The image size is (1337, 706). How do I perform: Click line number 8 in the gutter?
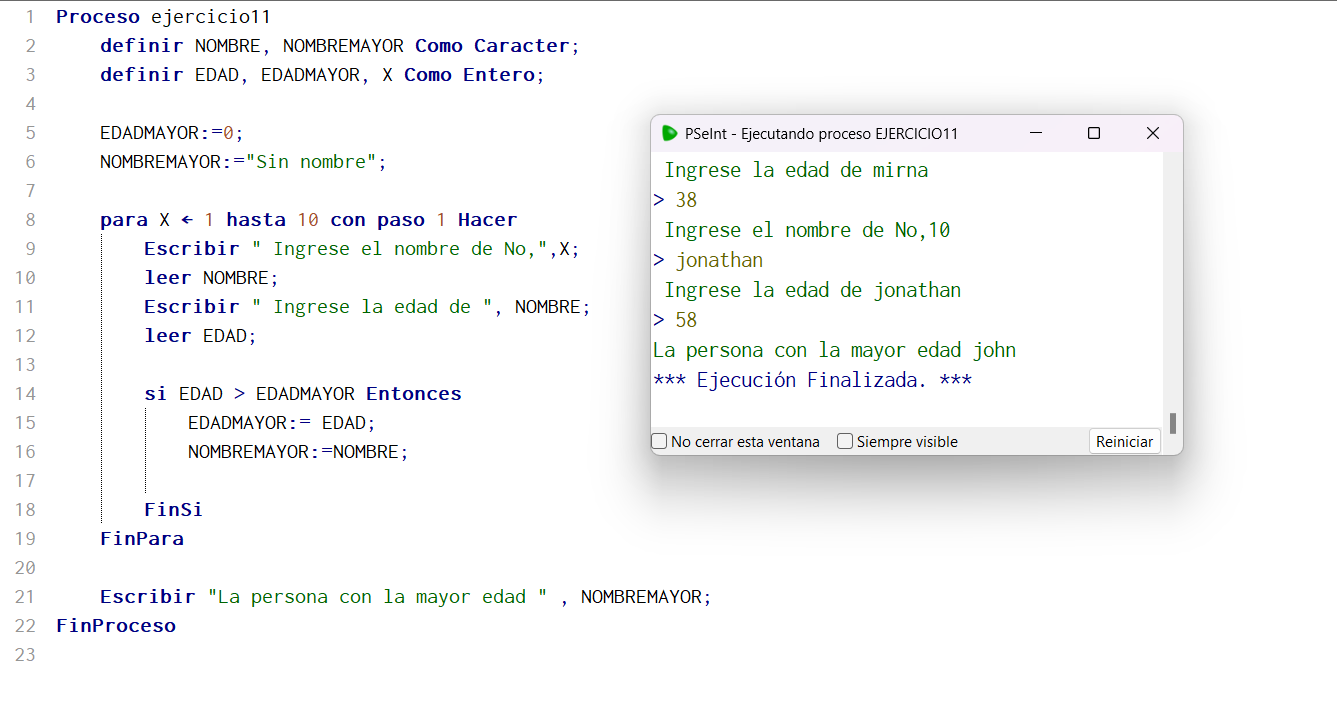click(30, 220)
